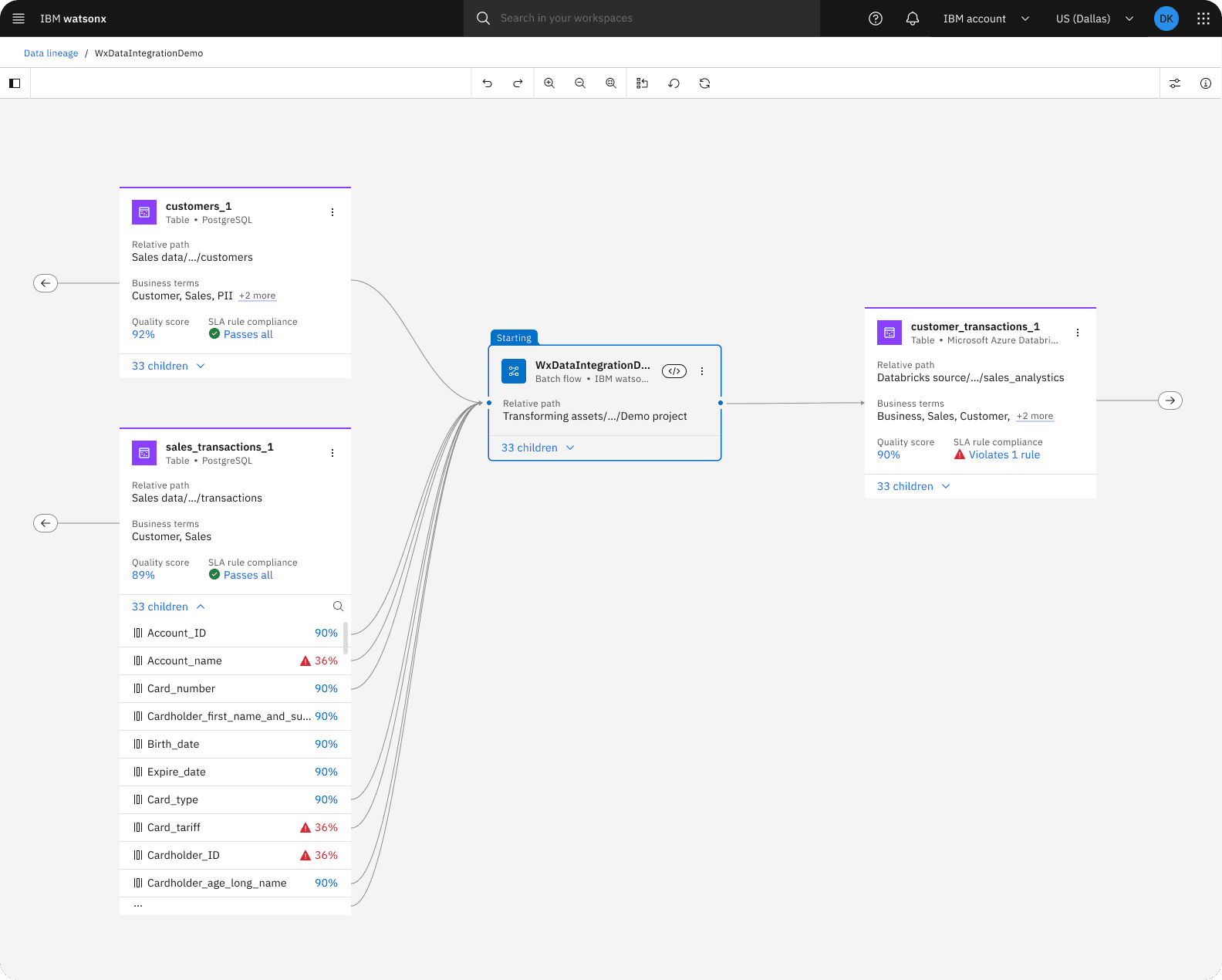Click the IBM watsonx product name
The width and height of the screenshot is (1222, 980).
coord(73,19)
